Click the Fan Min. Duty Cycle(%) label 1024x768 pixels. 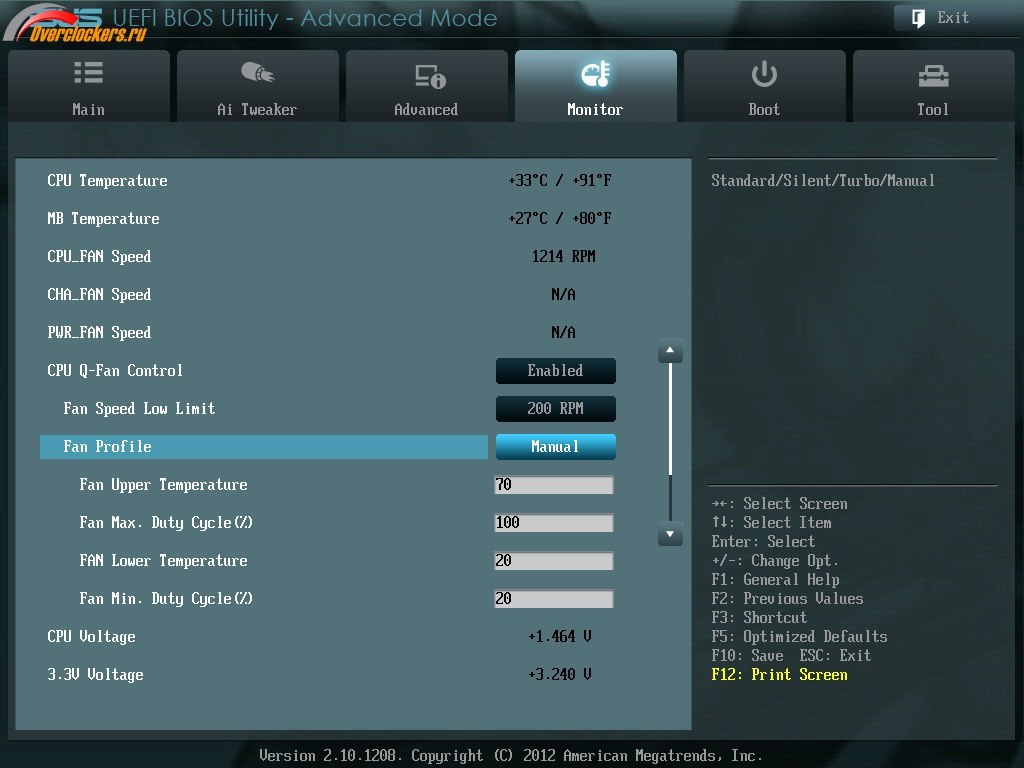pyautogui.click(x=166, y=599)
